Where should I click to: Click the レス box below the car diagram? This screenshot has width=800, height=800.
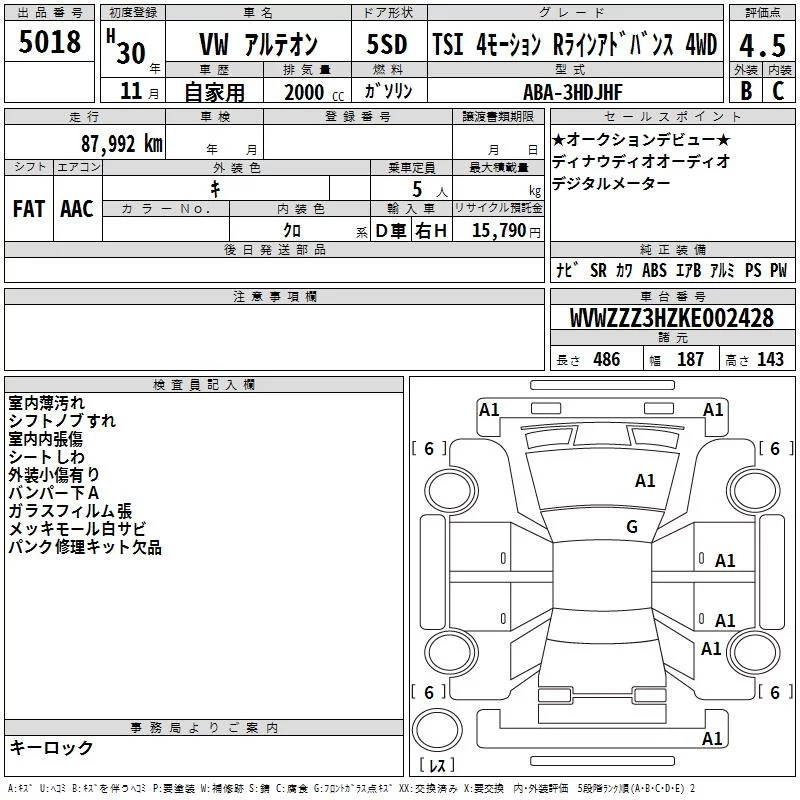point(436,766)
